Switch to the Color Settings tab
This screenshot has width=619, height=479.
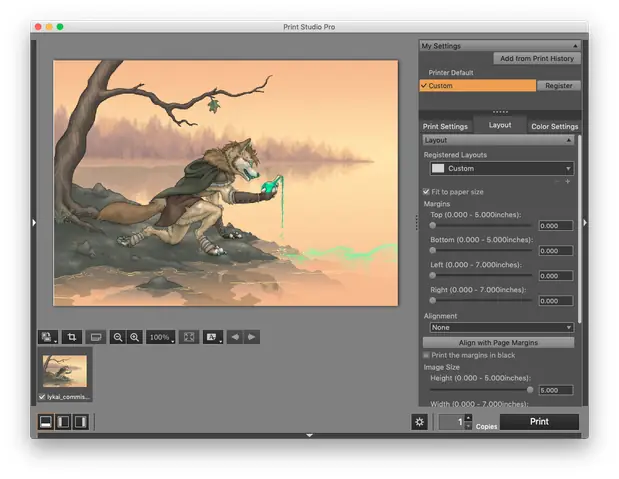pyautogui.click(x=554, y=126)
